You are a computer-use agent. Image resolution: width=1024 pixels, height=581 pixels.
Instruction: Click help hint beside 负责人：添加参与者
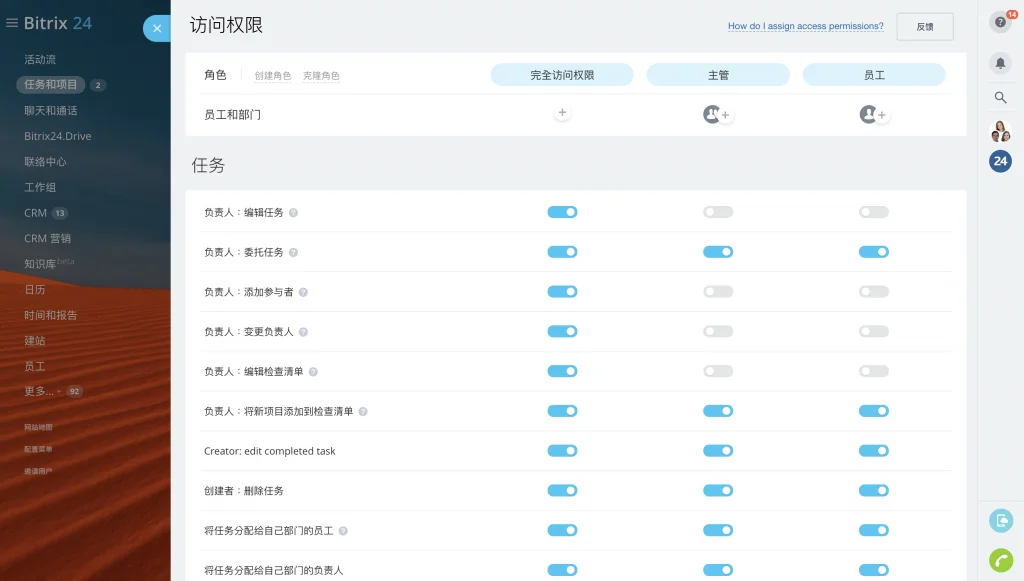[303, 292]
